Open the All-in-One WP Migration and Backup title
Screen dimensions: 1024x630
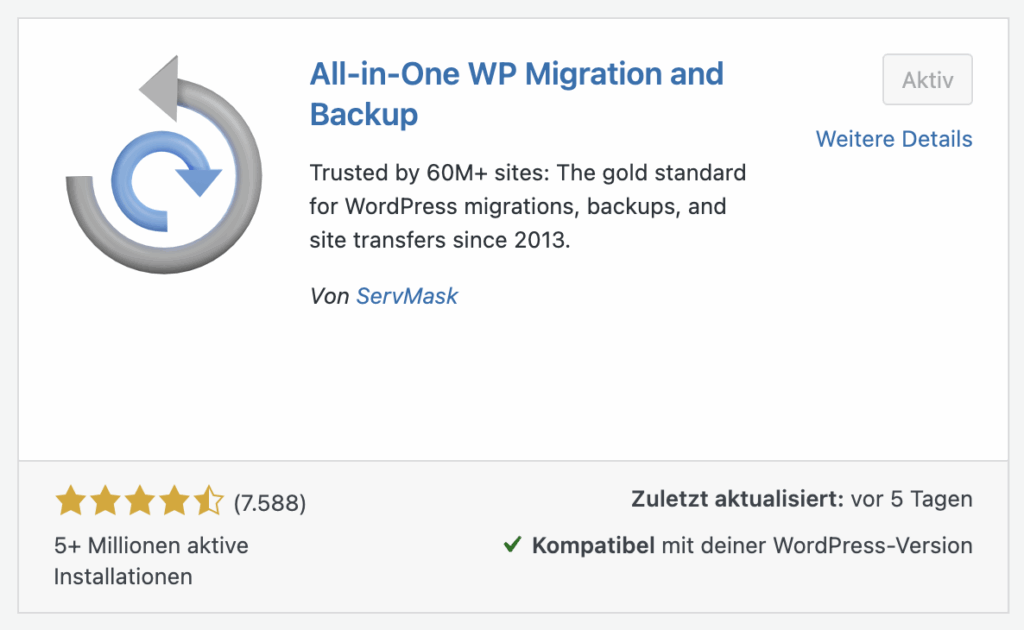516,93
